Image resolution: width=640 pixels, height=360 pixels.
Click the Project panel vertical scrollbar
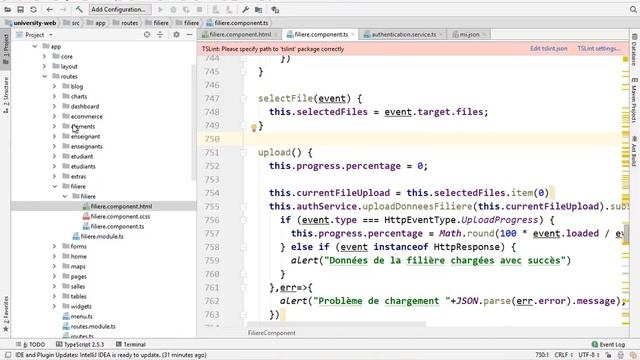pos(193,122)
